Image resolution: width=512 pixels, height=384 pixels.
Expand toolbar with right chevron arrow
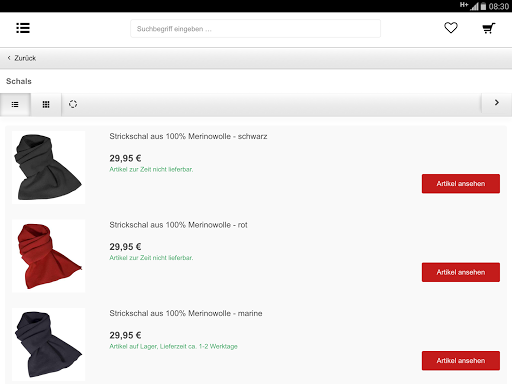(x=497, y=103)
